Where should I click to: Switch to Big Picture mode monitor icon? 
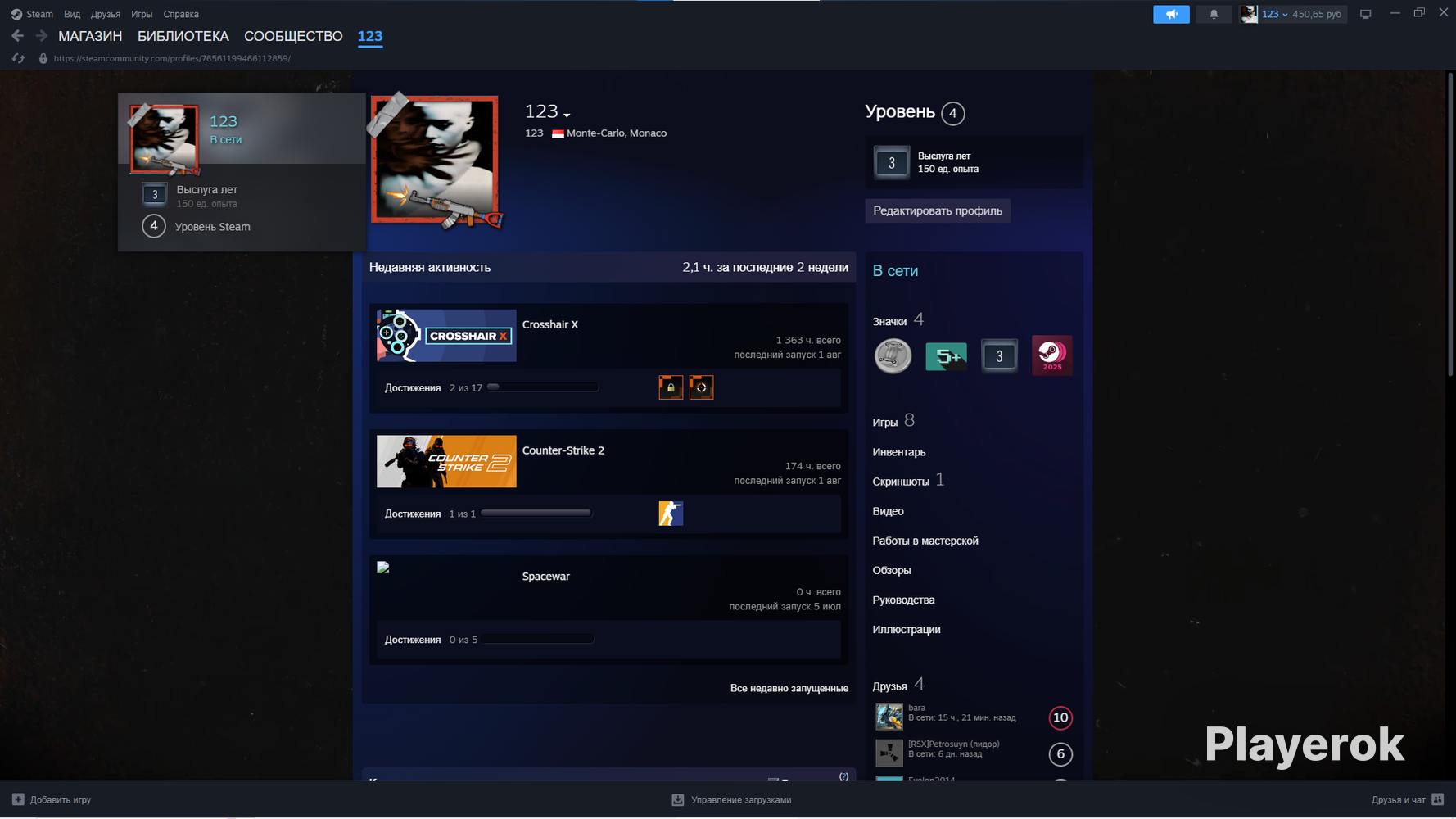pos(1365,14)
